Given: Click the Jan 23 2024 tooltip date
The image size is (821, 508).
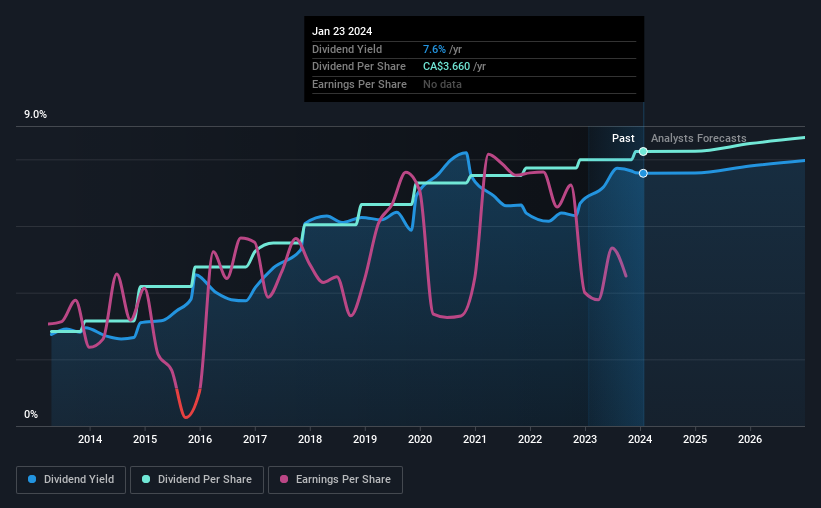Looking at the screenshot, I should [x=342, y=31].
